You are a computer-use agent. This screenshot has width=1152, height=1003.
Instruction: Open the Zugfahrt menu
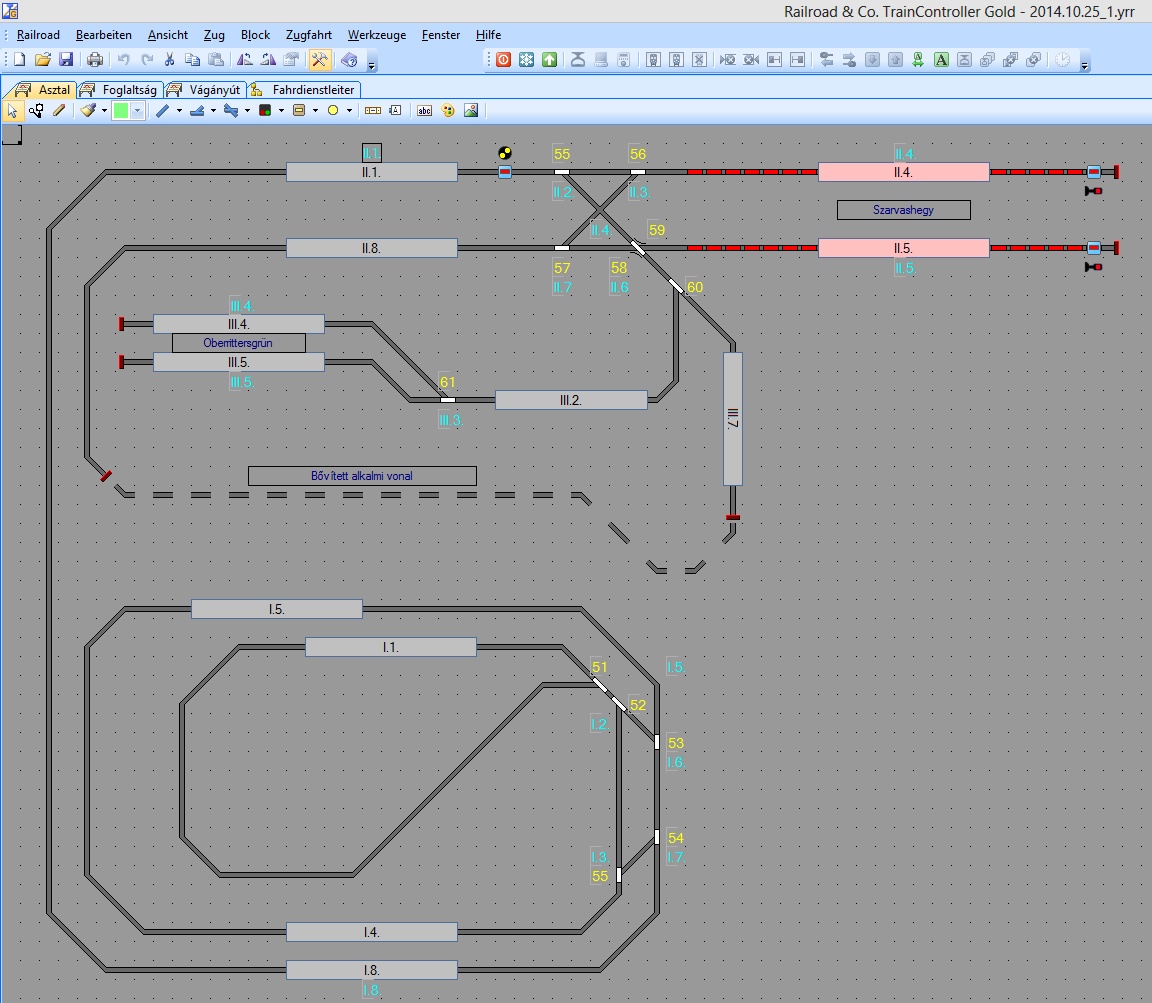(308, 35)
